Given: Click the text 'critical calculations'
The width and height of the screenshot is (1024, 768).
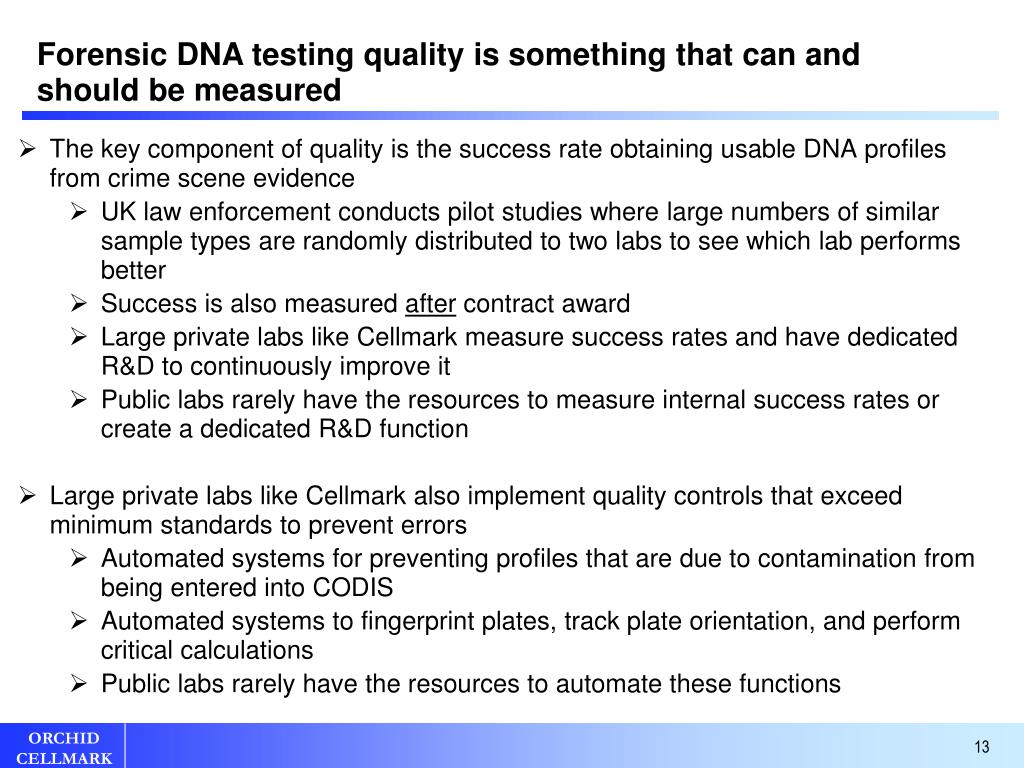Looking at the screenshot, I should 207,650.
